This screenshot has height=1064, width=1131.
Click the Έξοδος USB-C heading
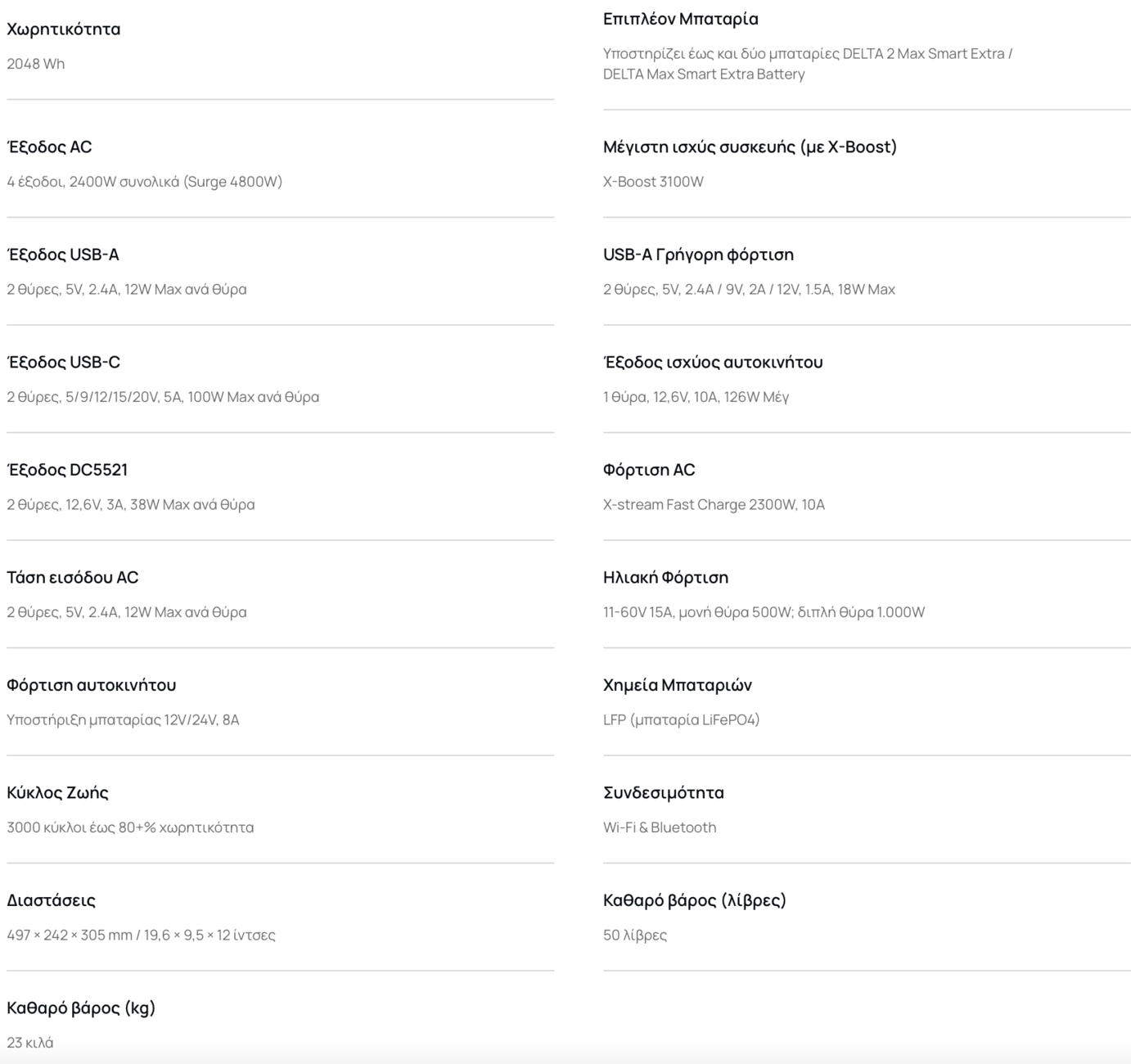64,363
